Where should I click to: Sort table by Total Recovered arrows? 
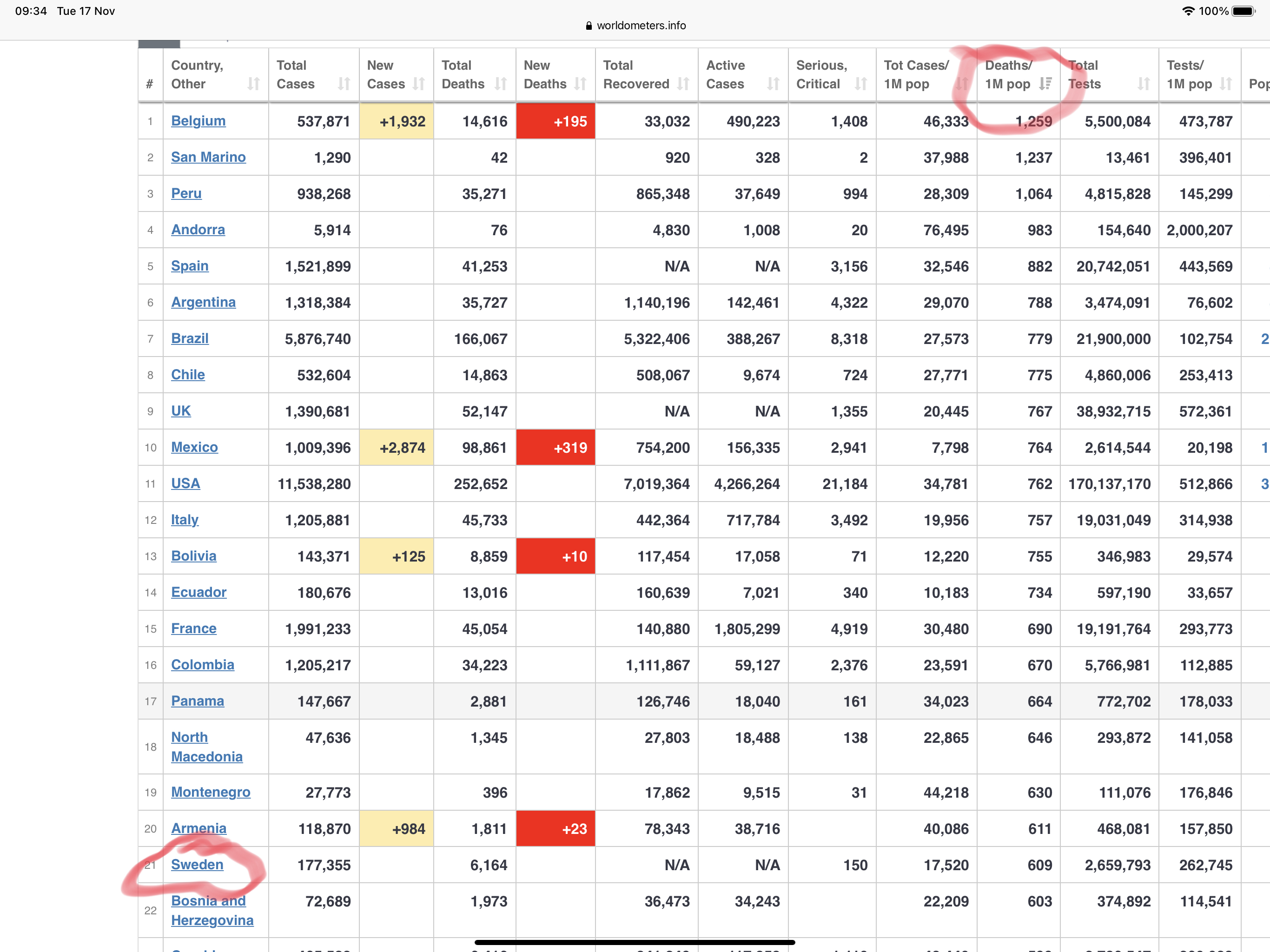(683, 84)
